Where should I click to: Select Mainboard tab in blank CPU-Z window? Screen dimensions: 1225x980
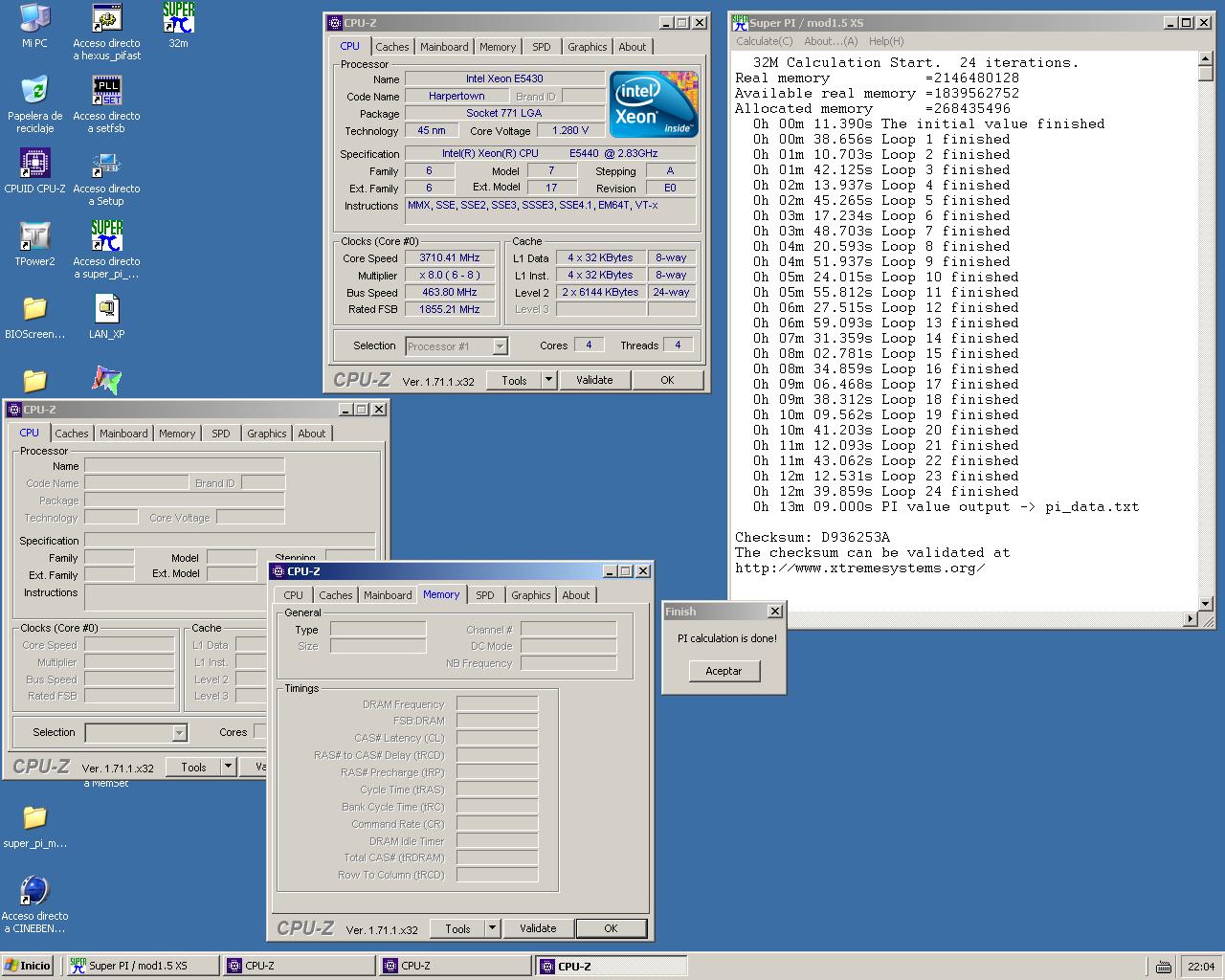click(x=123, y=434)
